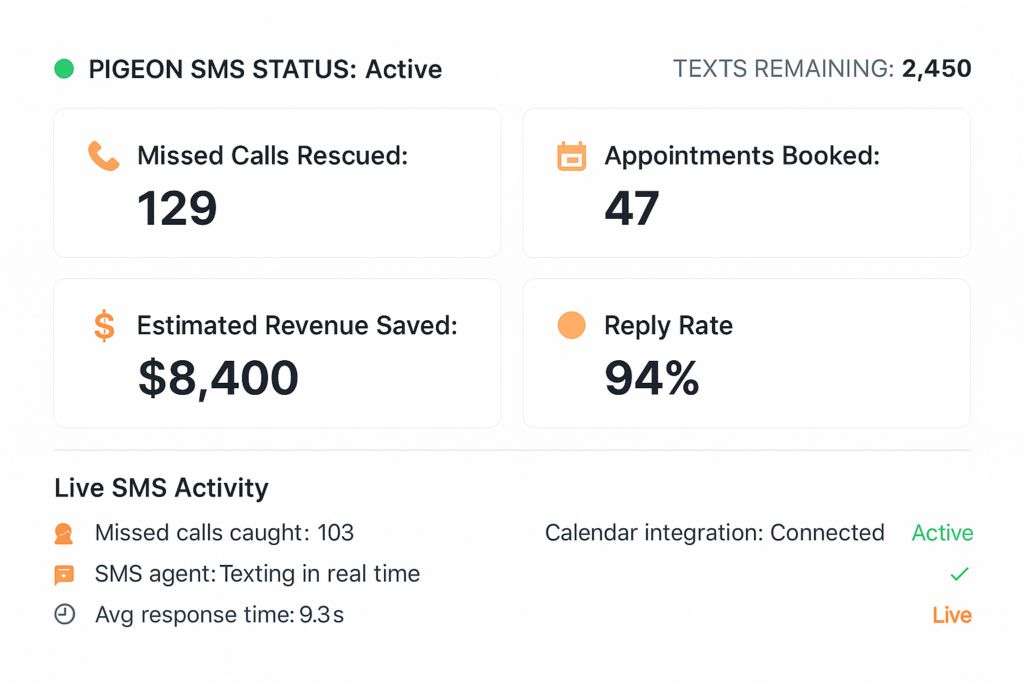The image size is (1024, 683).
Task: Click the orange calendar icon
Action: pos(571,156)
